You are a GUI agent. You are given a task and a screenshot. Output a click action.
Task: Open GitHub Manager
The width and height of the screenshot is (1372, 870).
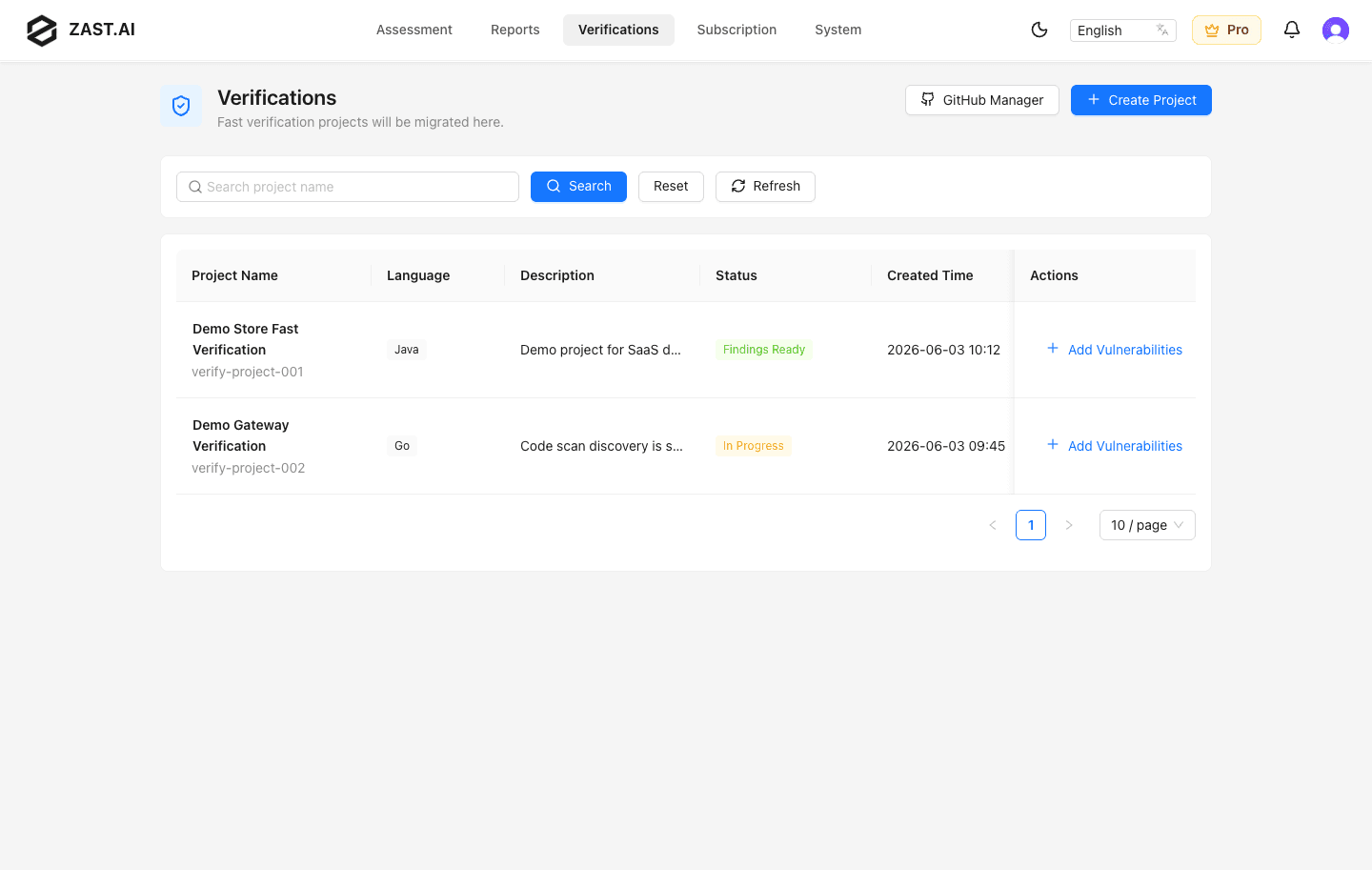(981, 100)
